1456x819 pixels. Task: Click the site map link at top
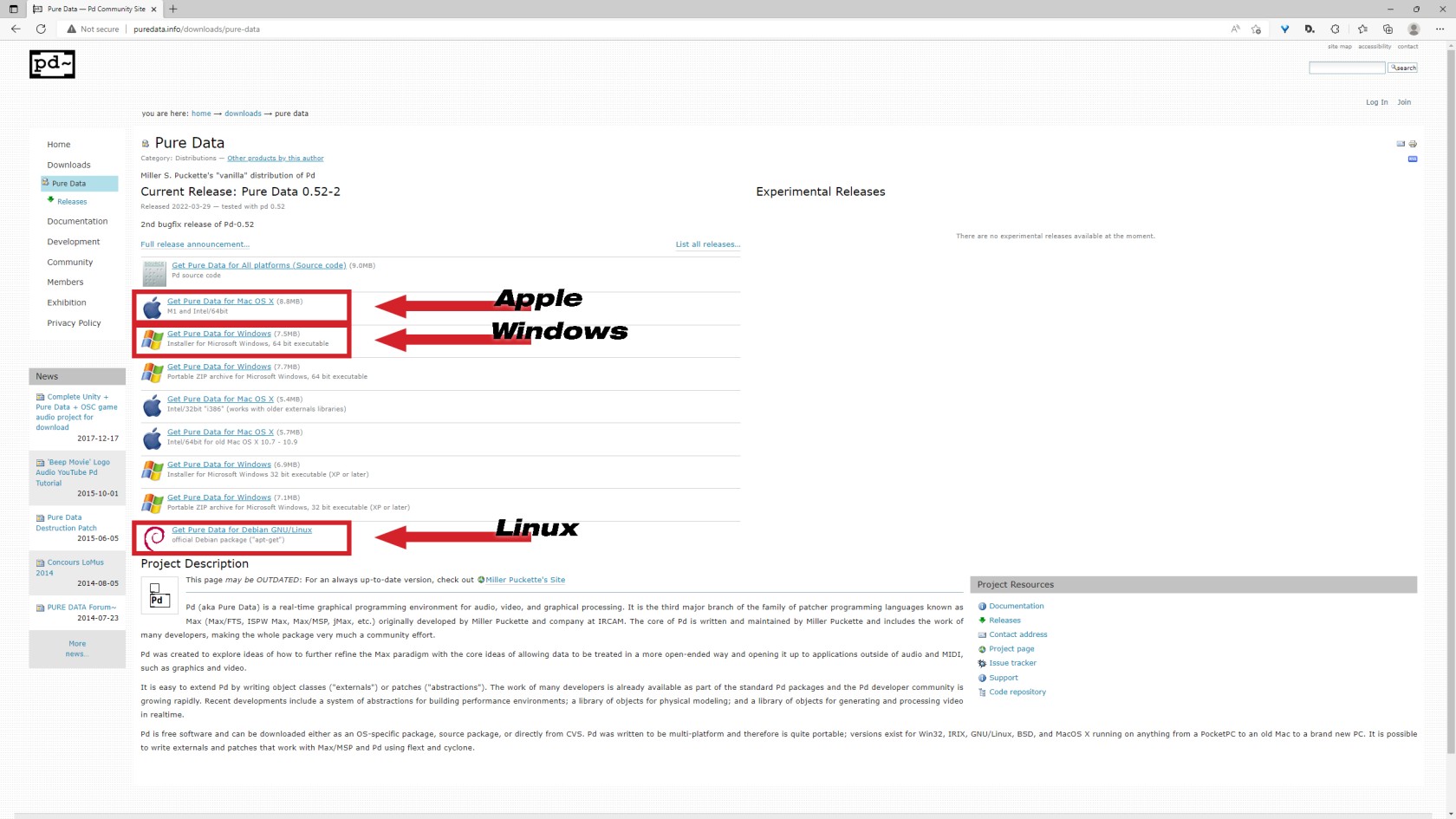[x=1339, y=47]
